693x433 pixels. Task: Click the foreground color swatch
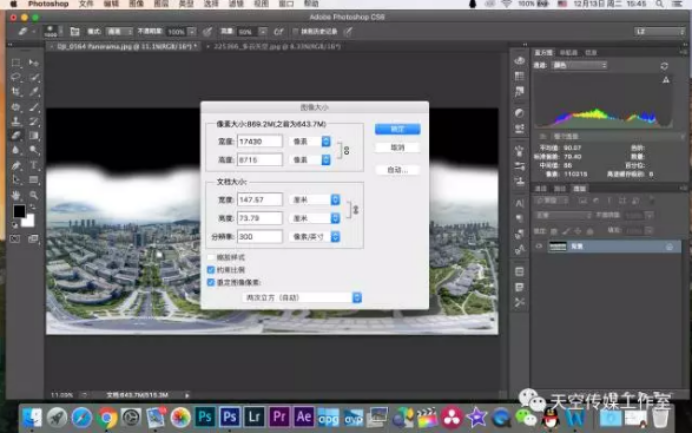coord(19,211)
